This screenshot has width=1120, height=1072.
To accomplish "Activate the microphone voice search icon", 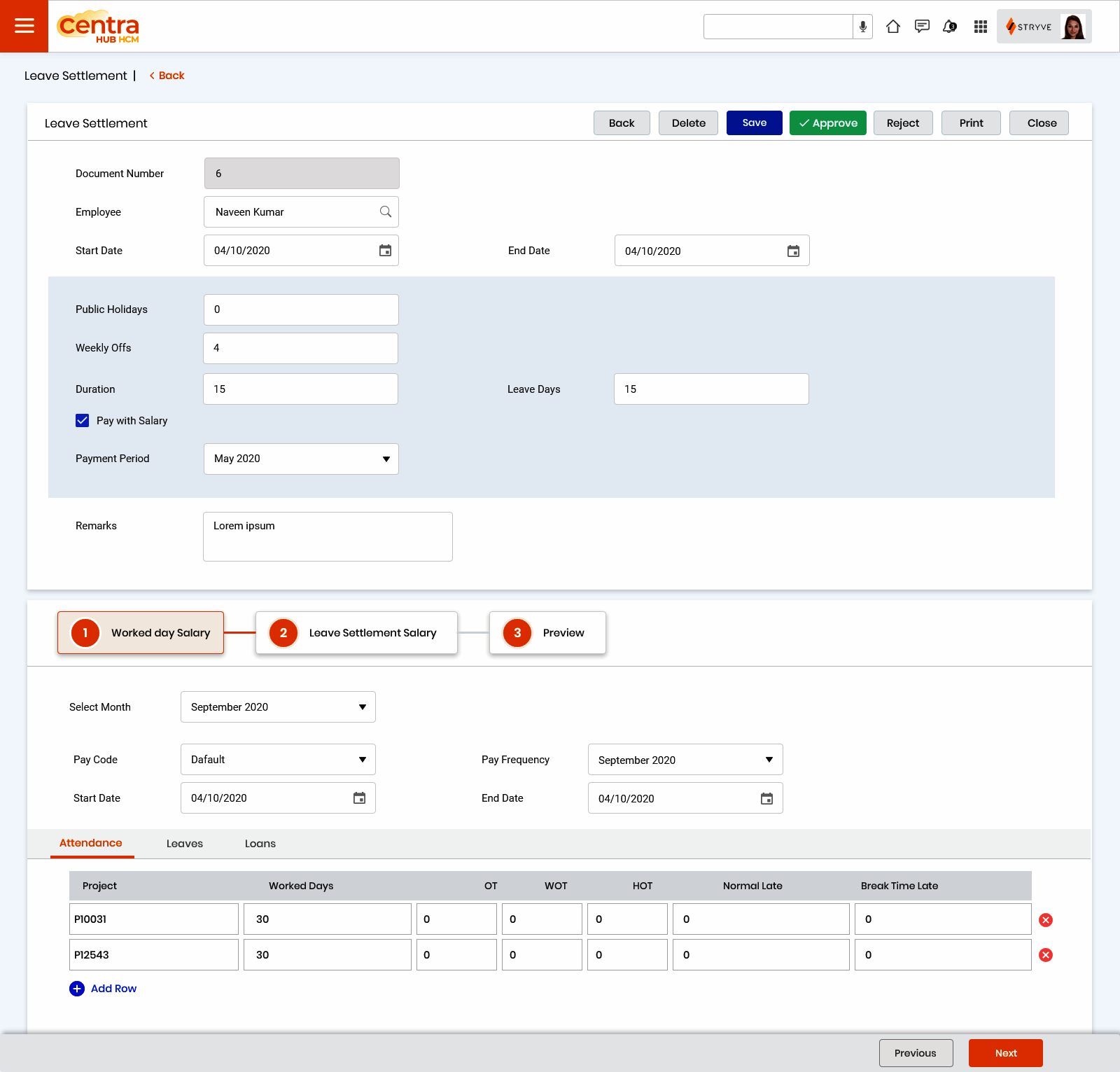I will pos(862,27).
